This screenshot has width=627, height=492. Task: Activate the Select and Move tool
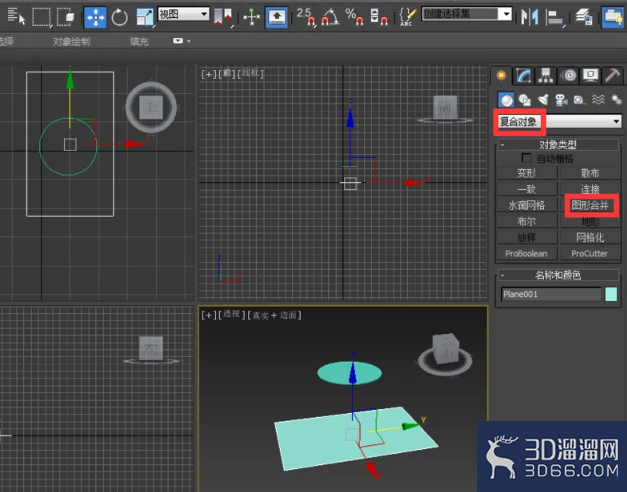95,17
